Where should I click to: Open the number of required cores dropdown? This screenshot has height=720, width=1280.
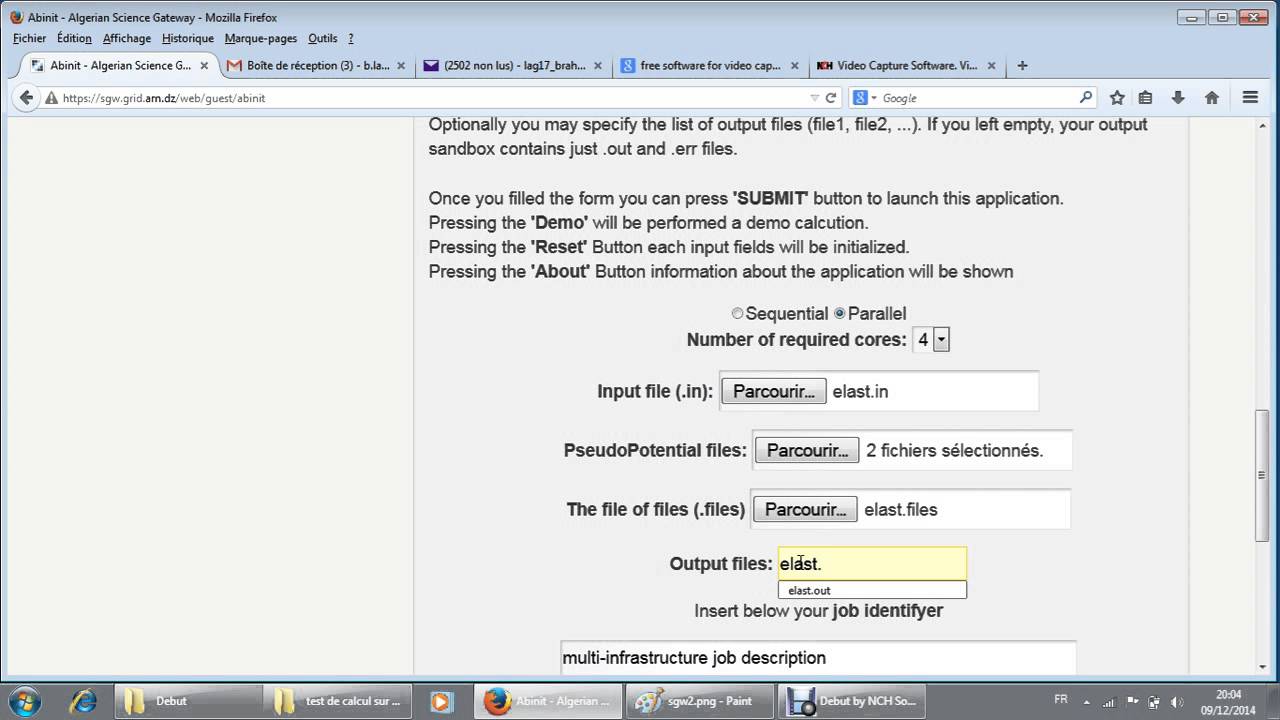point(931,340)
